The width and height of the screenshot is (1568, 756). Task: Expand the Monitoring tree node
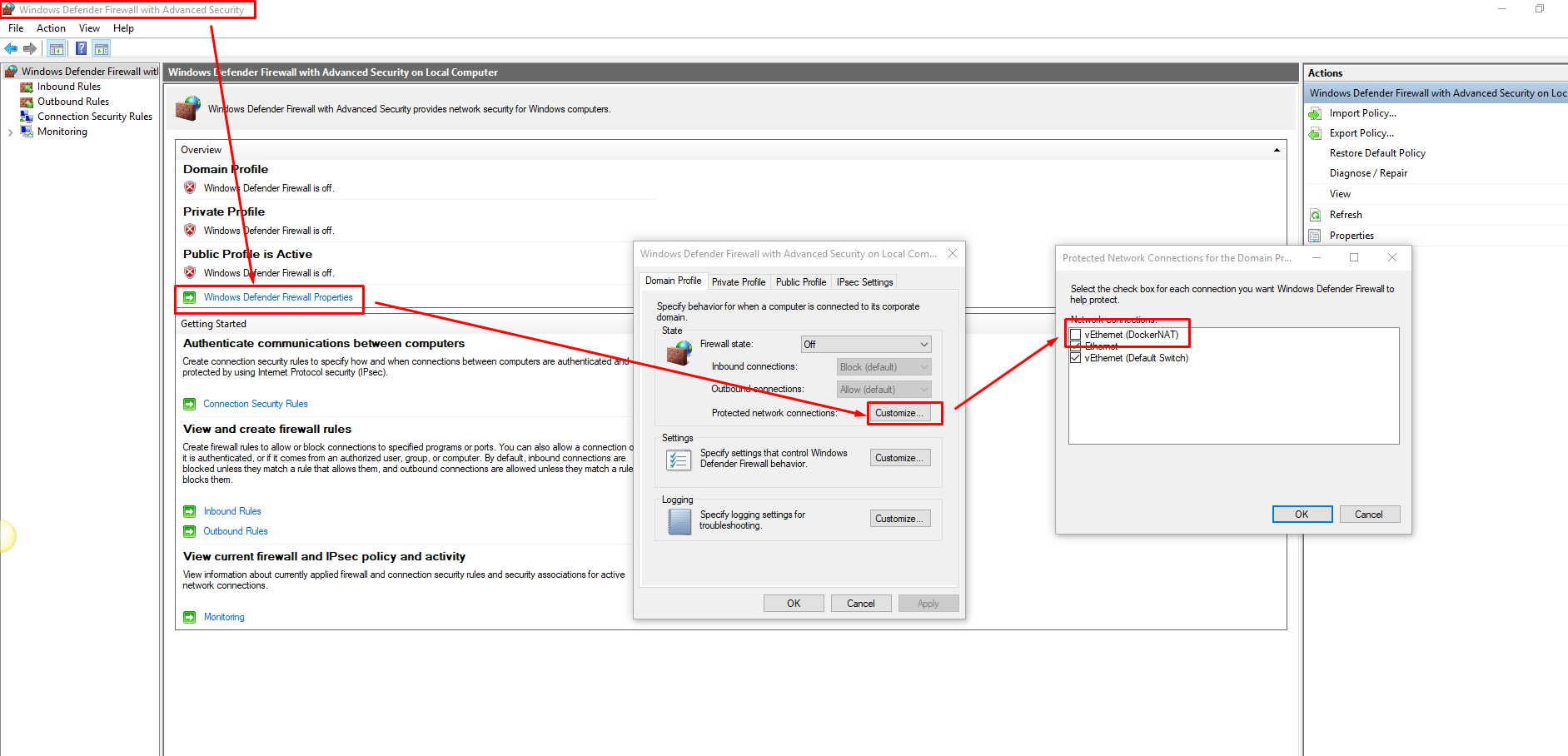pos(10,132)
